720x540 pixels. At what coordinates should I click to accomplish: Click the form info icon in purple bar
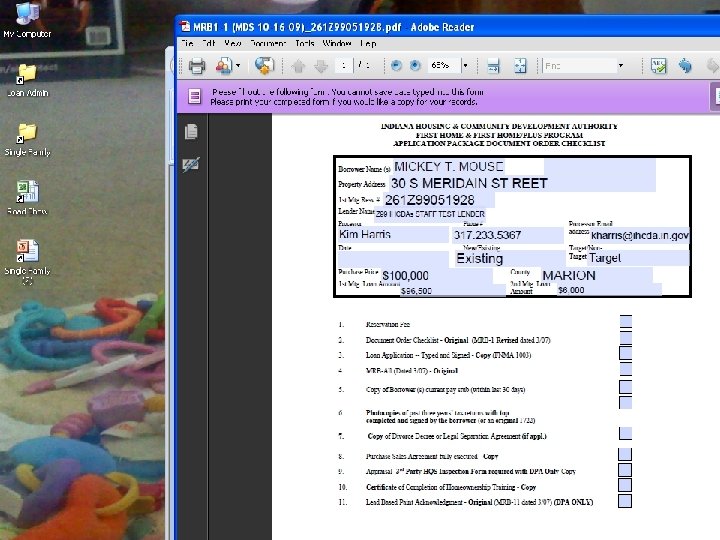195,96
